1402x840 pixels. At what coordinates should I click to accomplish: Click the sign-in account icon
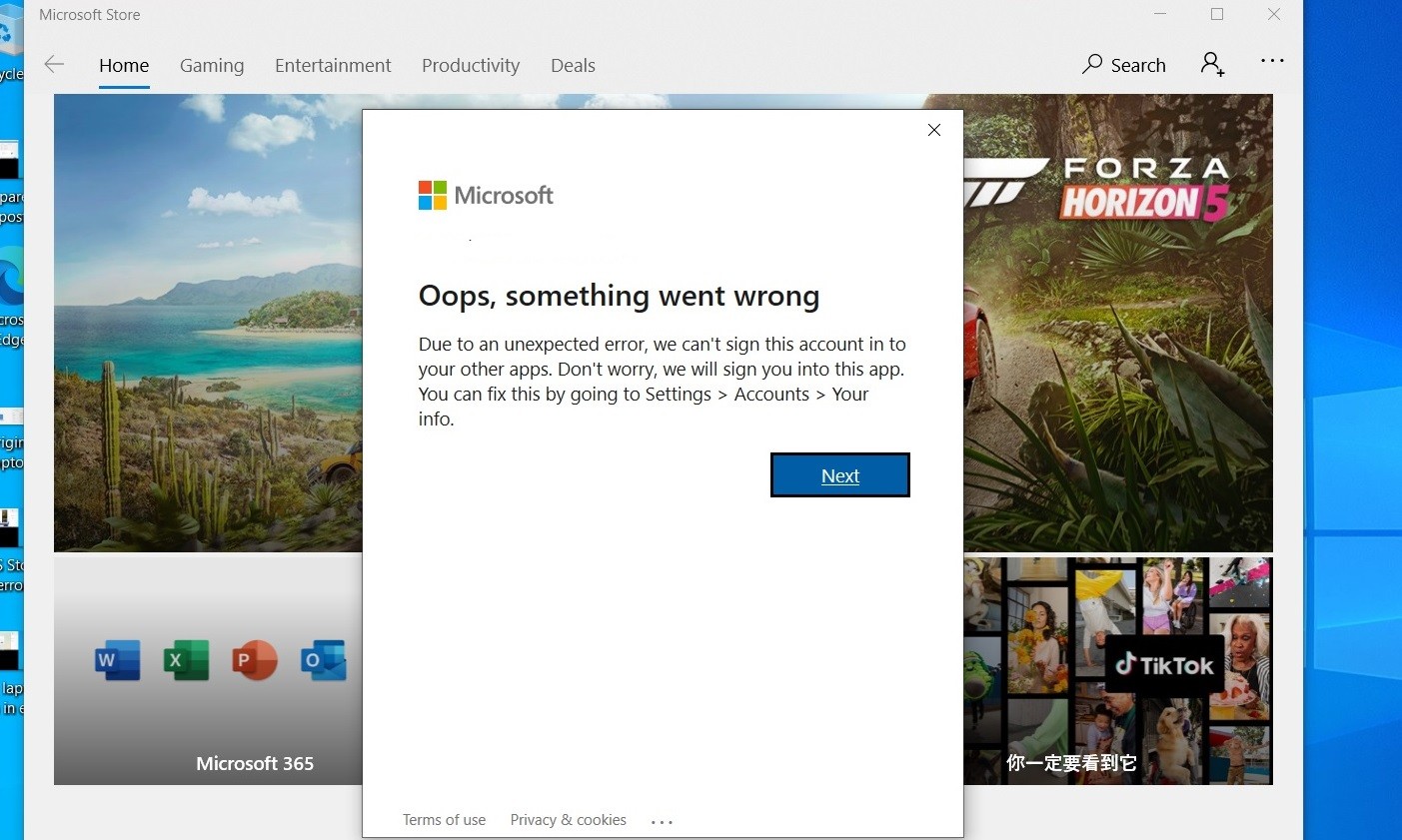coord(1212,65)
